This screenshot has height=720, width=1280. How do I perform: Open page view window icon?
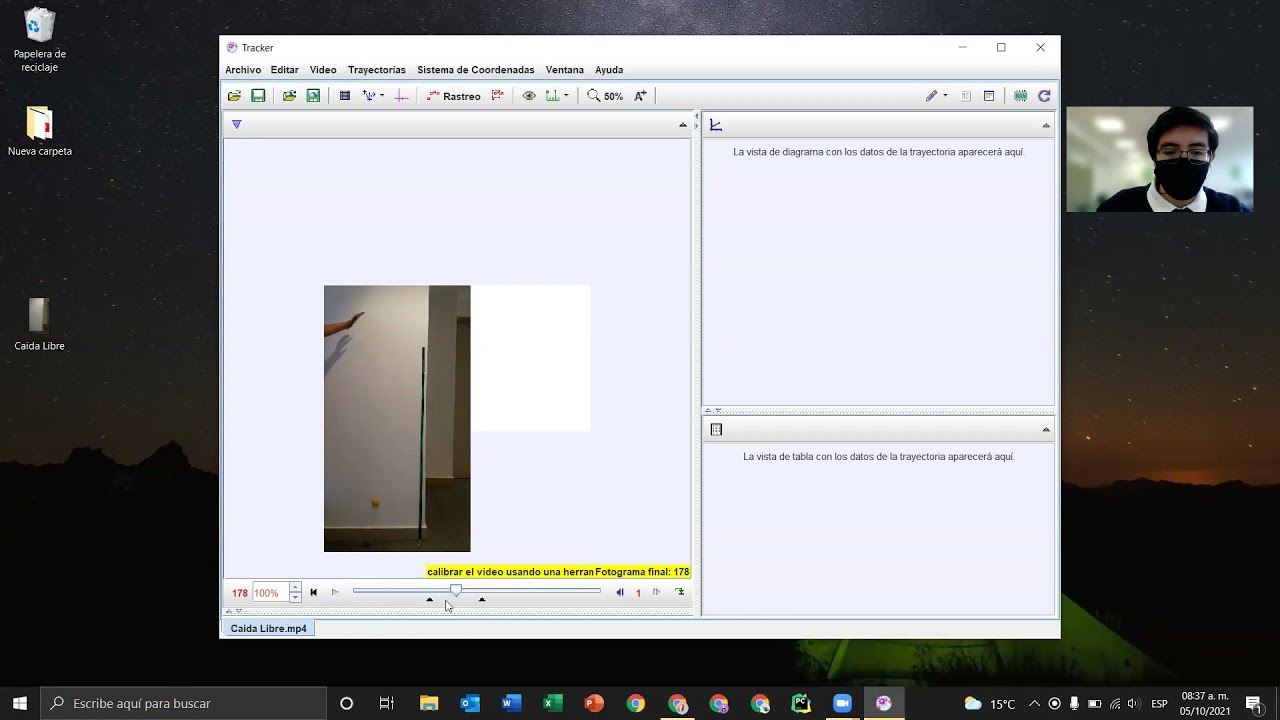[989, 96]
